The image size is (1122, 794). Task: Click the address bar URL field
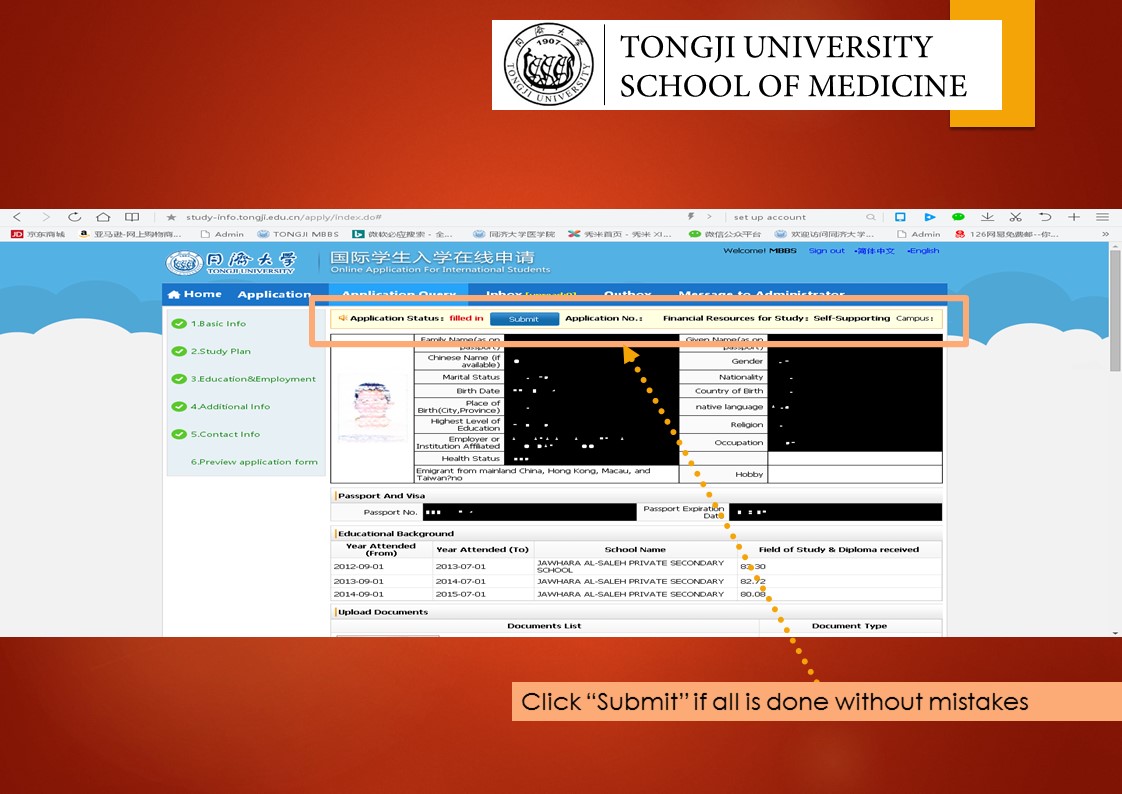click(283, 217)
